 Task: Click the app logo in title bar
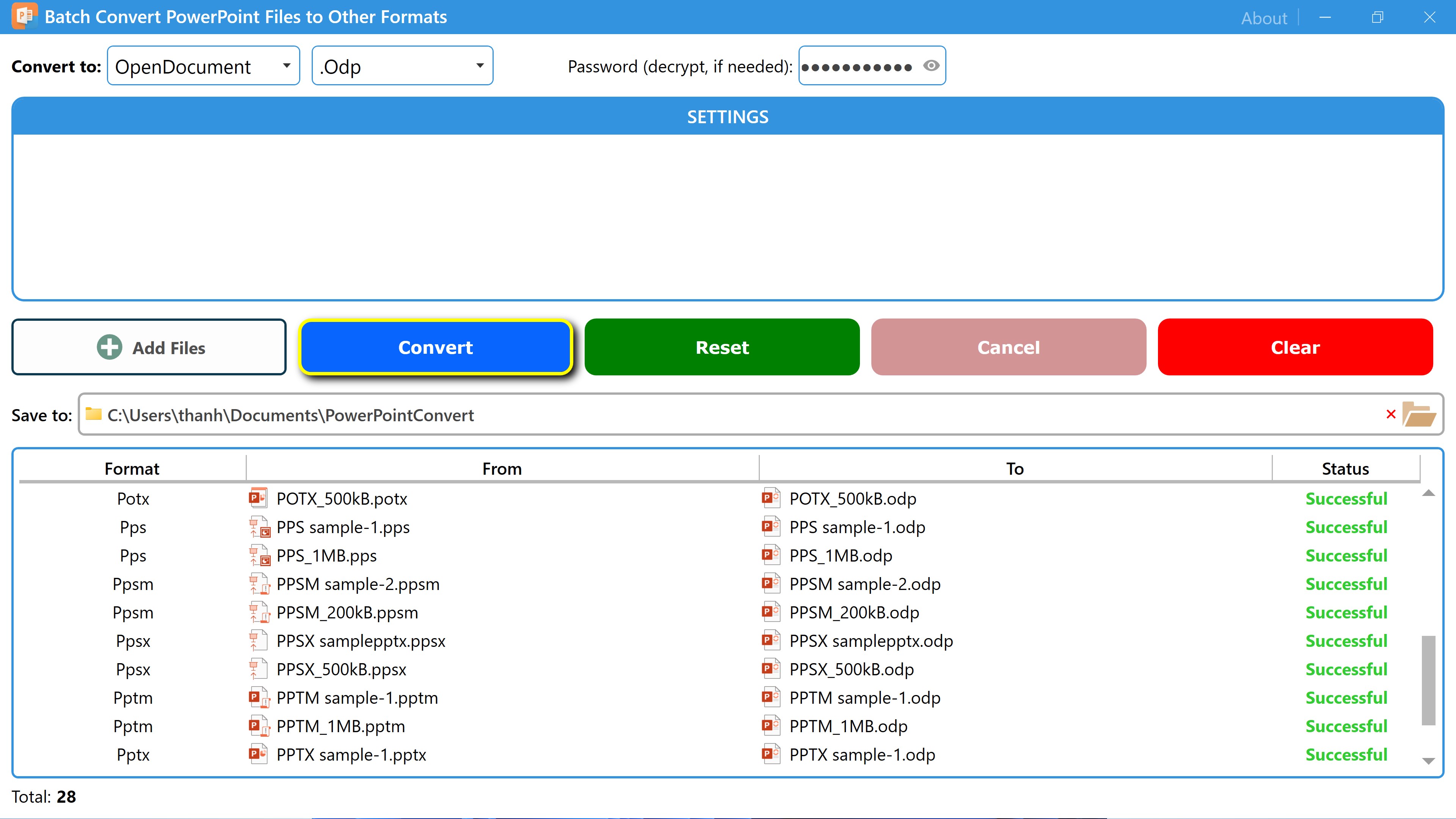(x=25, y=16)
